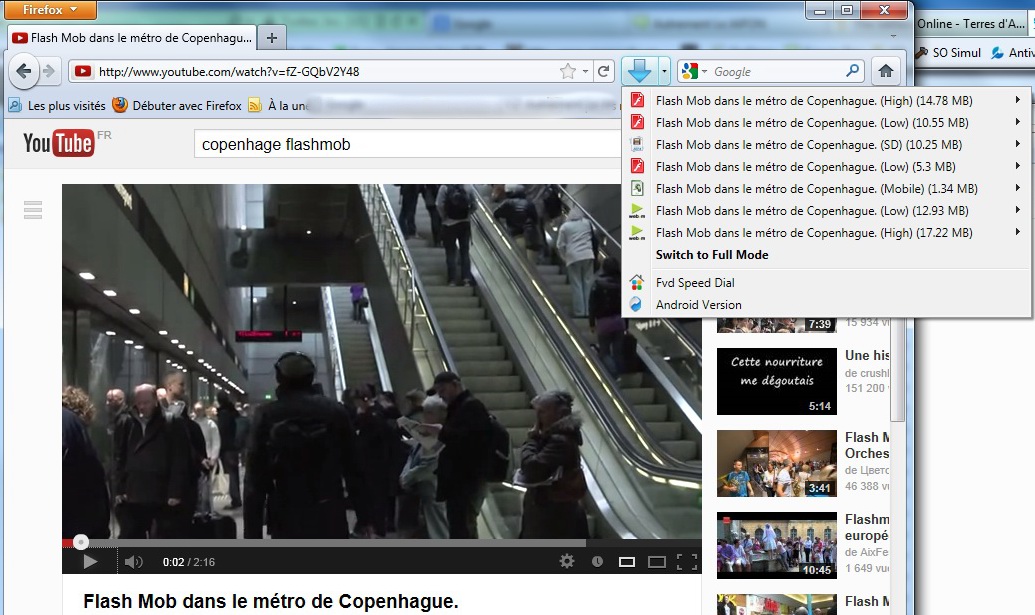Mute the video with the speaker icon
The width and height of the screenshot is (1035, 615).
coord(133,562)
